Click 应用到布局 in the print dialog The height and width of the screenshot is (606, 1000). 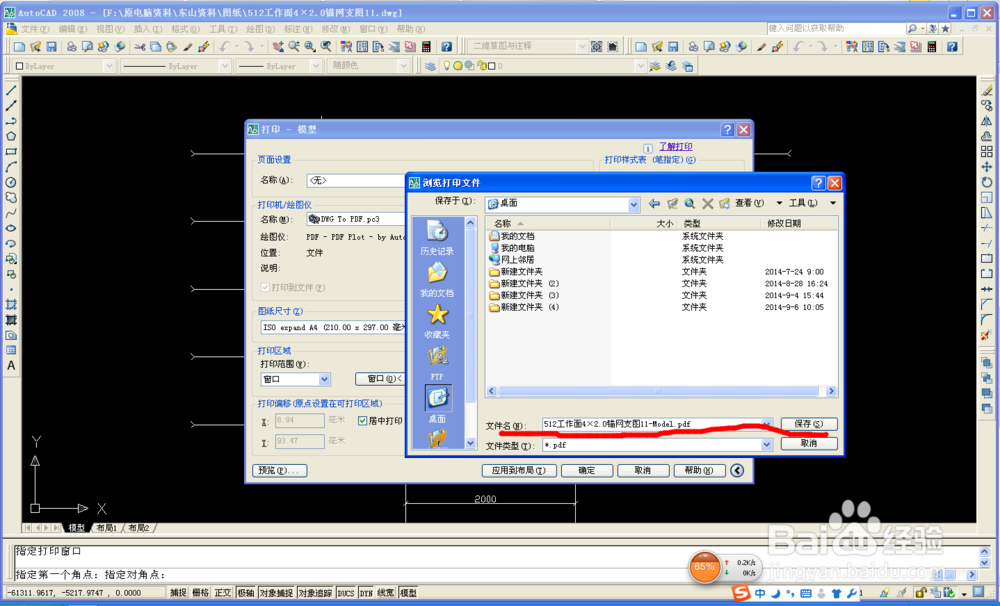(x=518, y=471)
